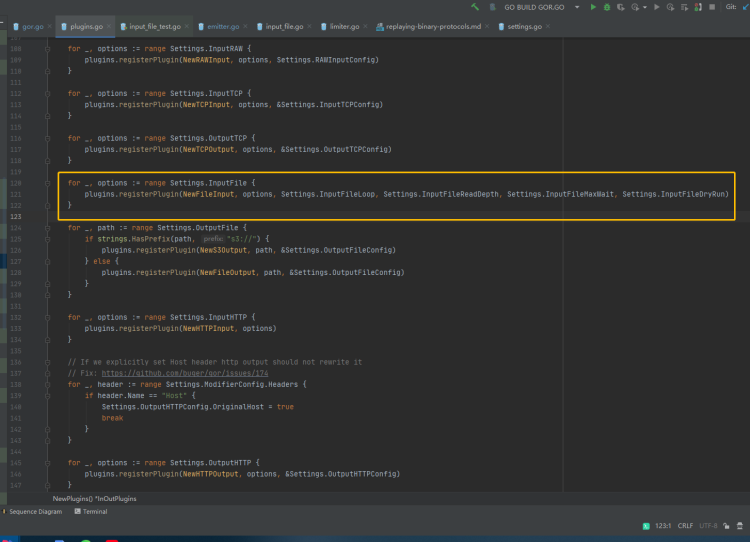Open the profiler run options dropdown arrow
The height and width of the screenshot is (542, 750).
click(x=646, y=7)
